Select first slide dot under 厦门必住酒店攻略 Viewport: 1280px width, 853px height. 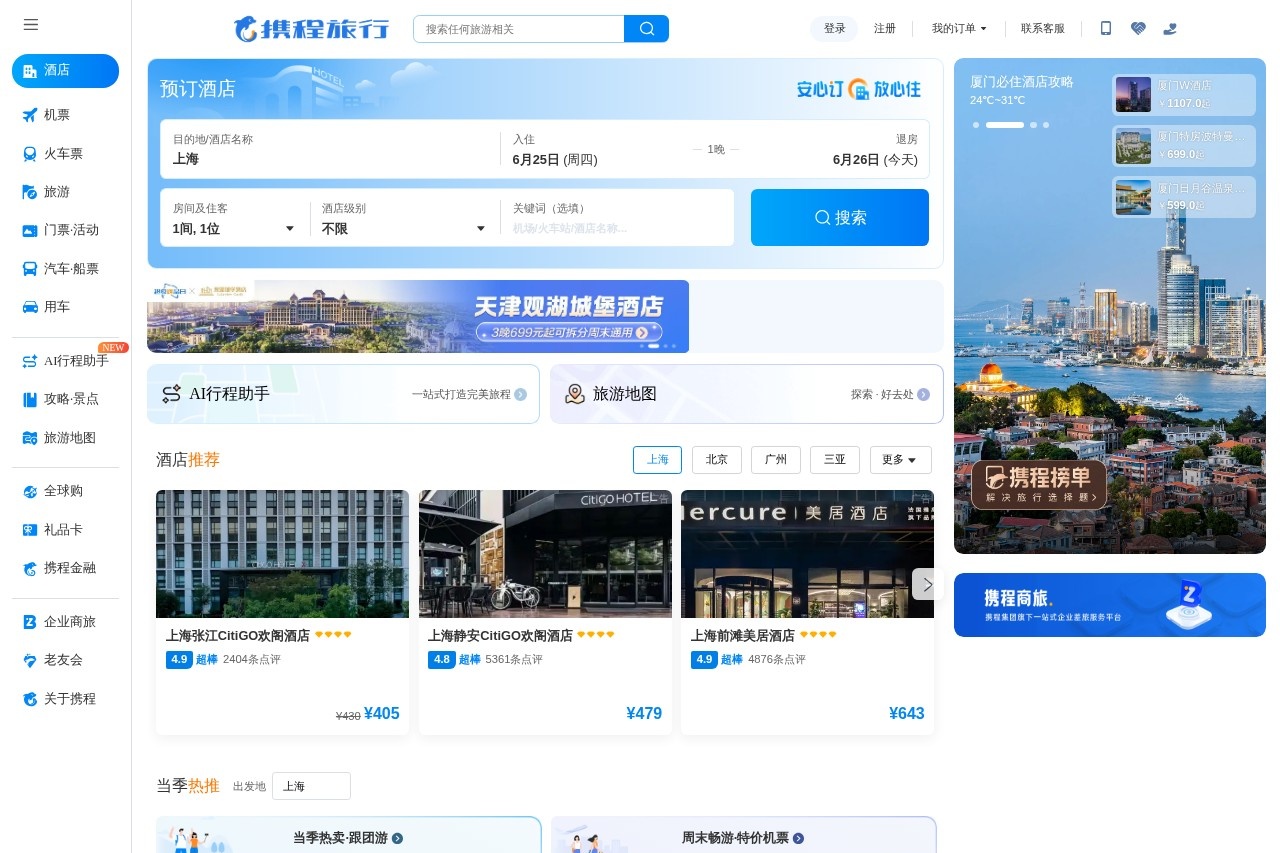tap(976, 125)
